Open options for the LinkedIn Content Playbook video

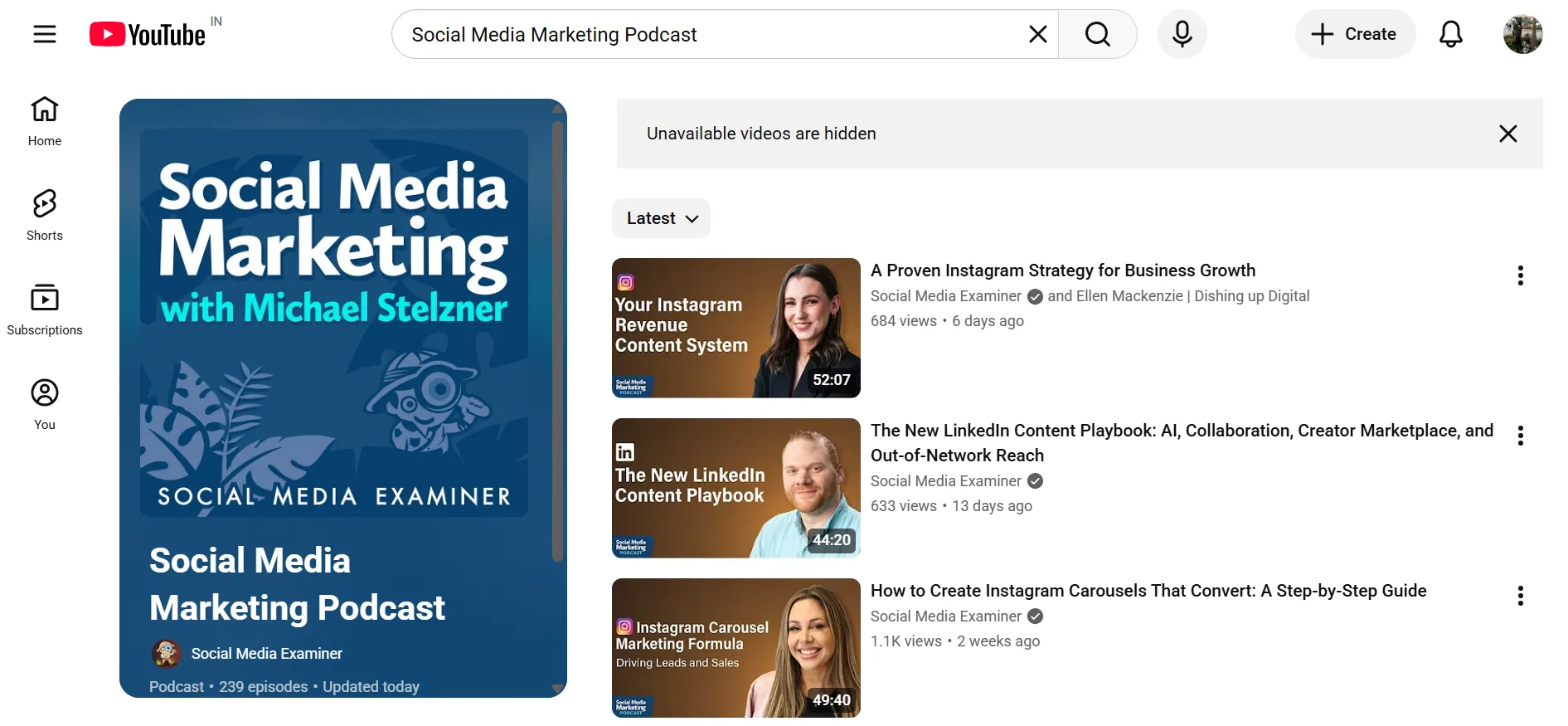point(1520,436)
